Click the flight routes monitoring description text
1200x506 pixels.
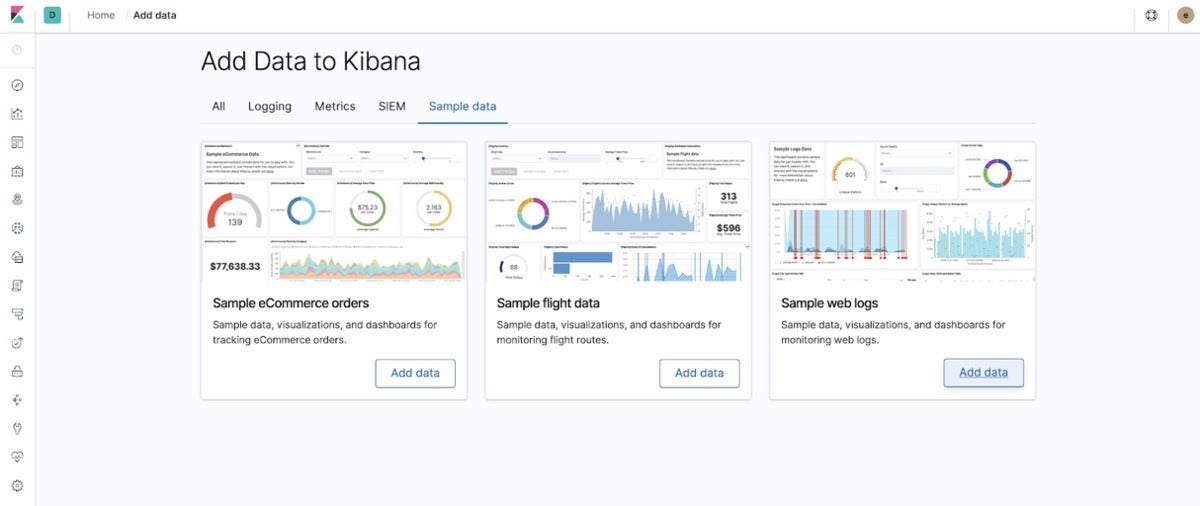click(609, 332)
